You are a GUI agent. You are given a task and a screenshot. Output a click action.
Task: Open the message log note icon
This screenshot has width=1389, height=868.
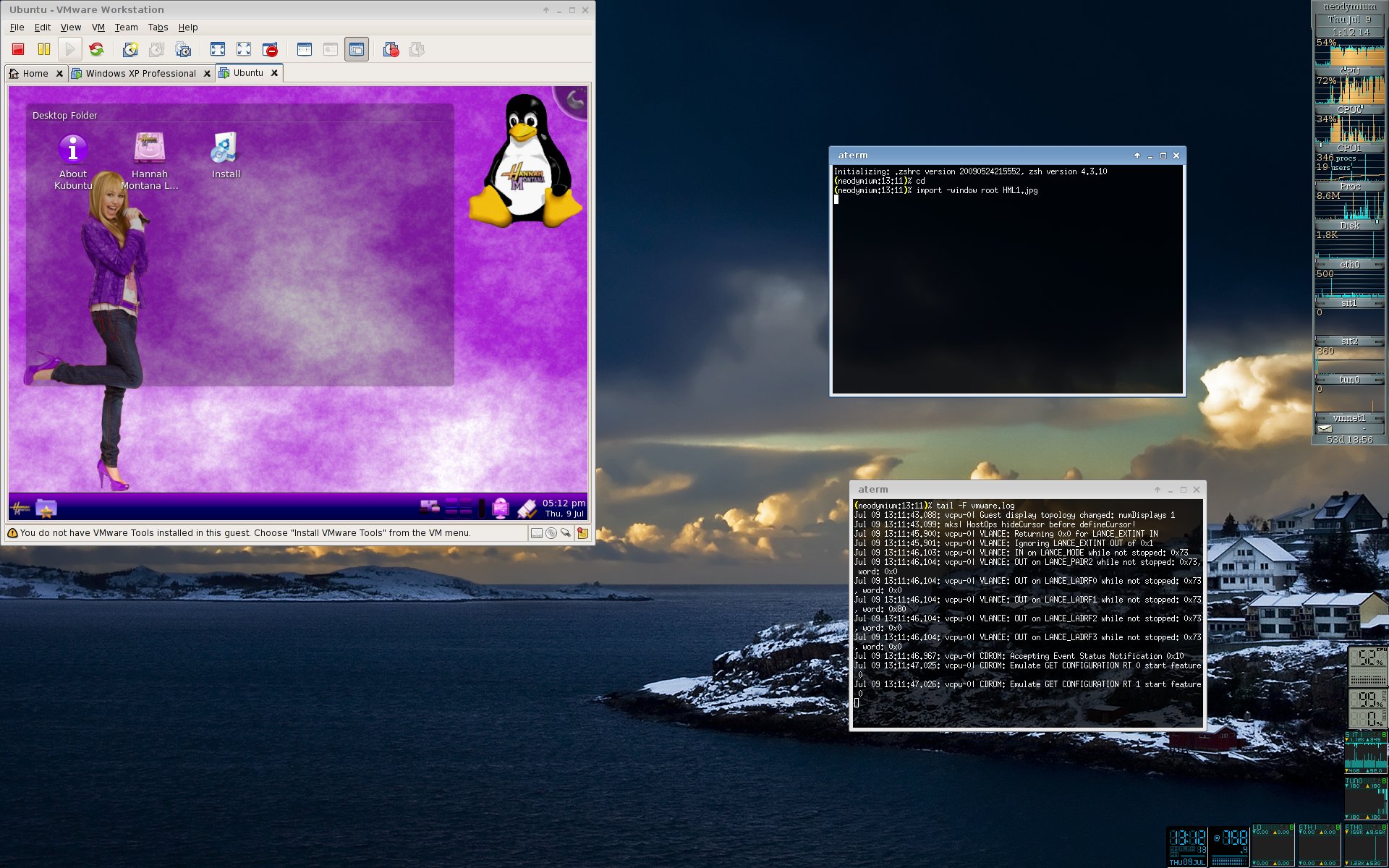pos(582,533)
